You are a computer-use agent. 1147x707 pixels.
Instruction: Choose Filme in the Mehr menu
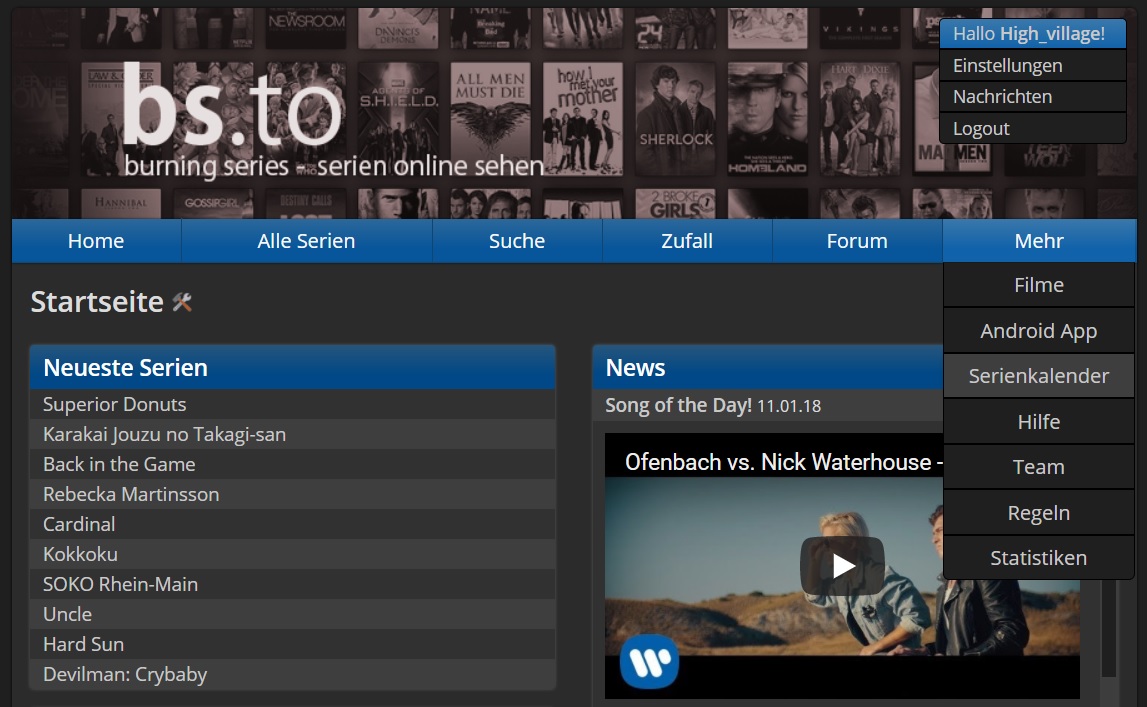[1038, 285]
